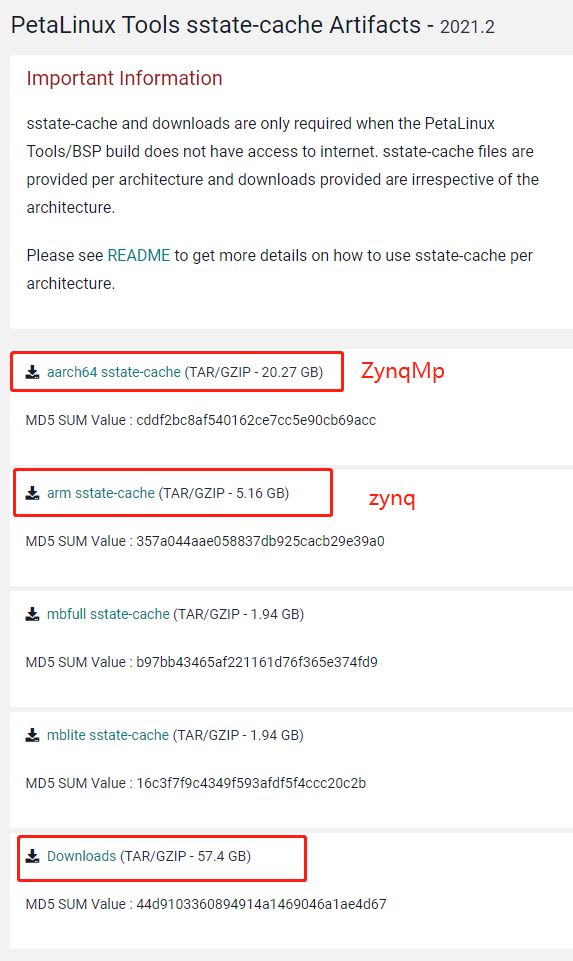Click the mblite MD5 SUM value text
Screen dimensions: 573x961
coord(251,783)
